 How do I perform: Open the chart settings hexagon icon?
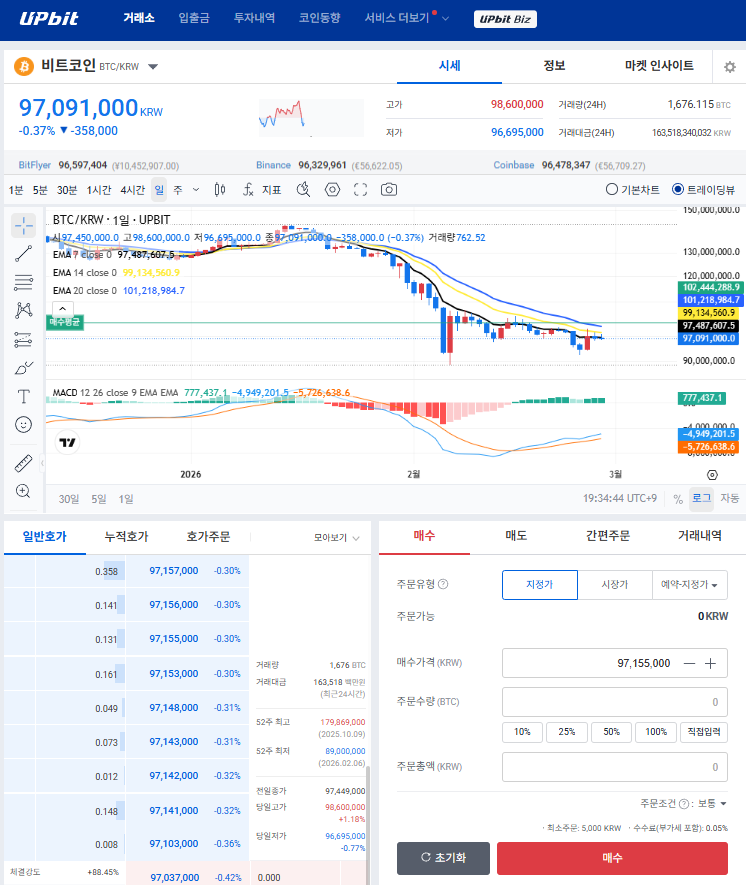[332, 190]
